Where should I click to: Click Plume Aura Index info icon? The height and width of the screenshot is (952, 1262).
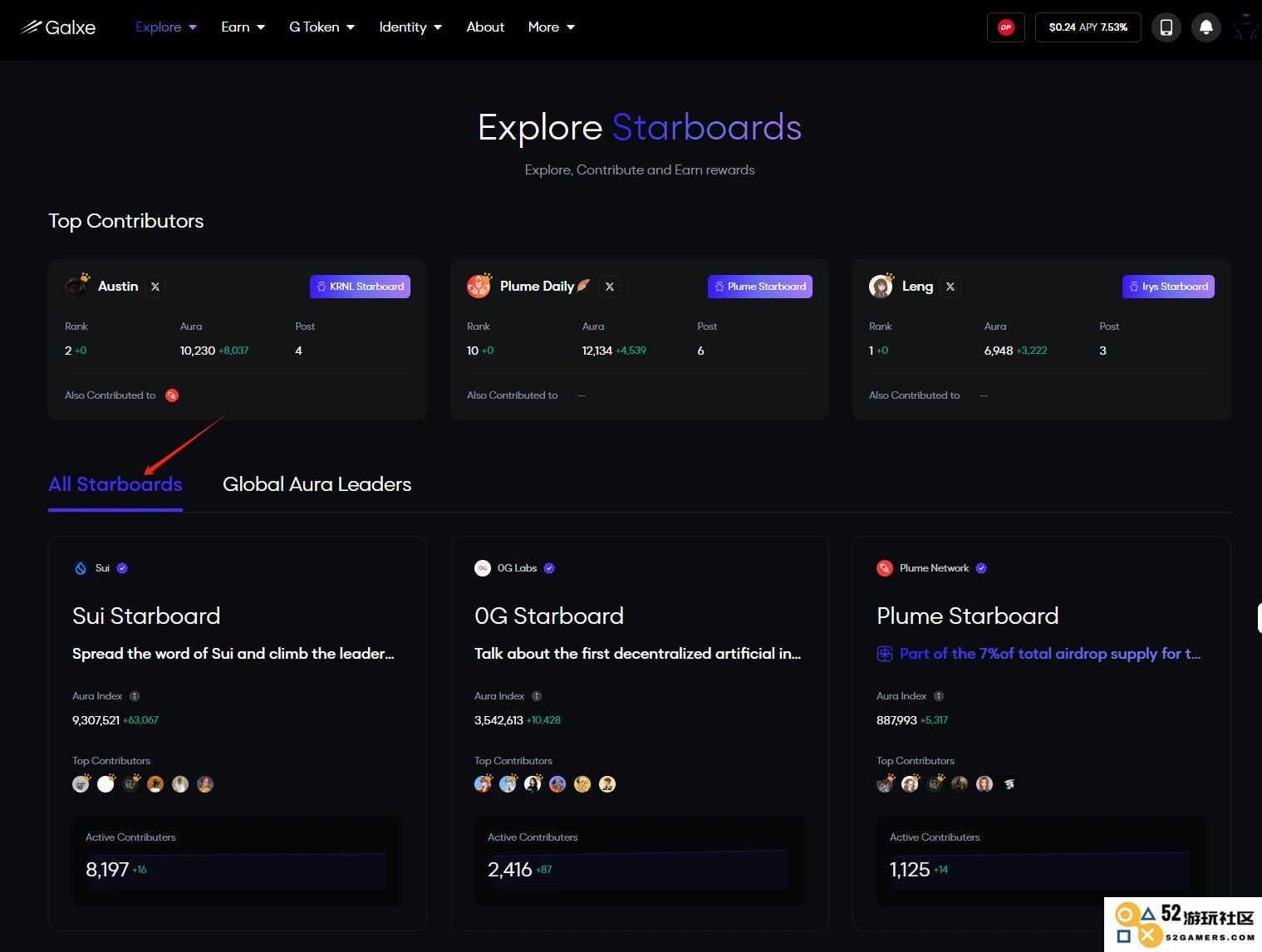click(x=939, y=696)
